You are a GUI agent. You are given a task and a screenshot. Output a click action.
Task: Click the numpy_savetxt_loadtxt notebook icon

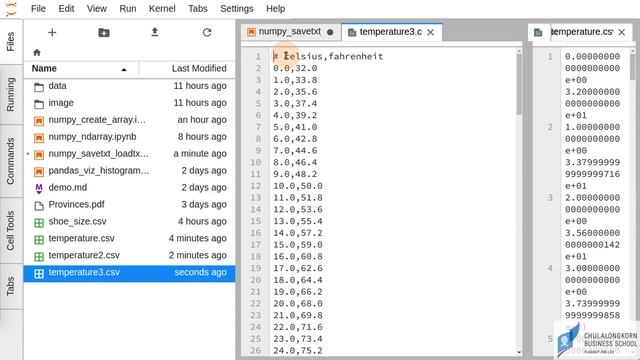[x=39, y=154]
